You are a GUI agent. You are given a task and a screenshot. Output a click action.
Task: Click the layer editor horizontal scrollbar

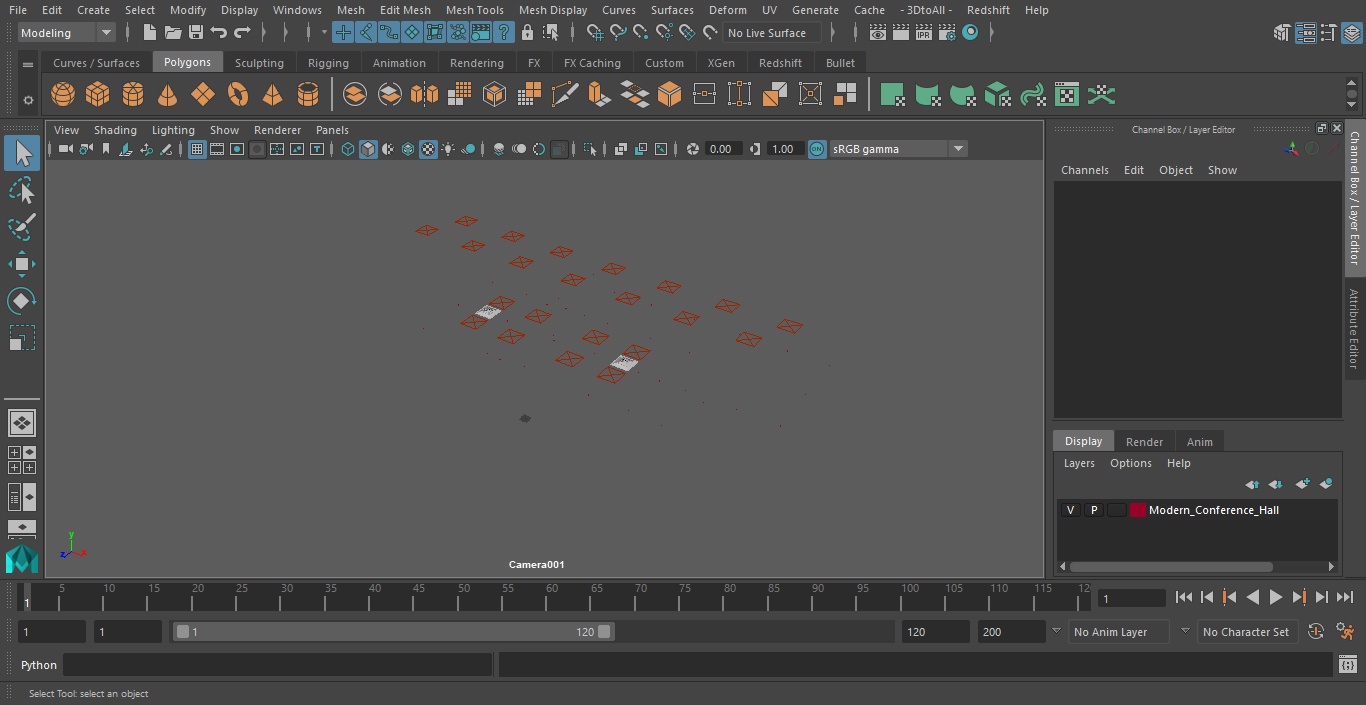[x=1171, y=566]
